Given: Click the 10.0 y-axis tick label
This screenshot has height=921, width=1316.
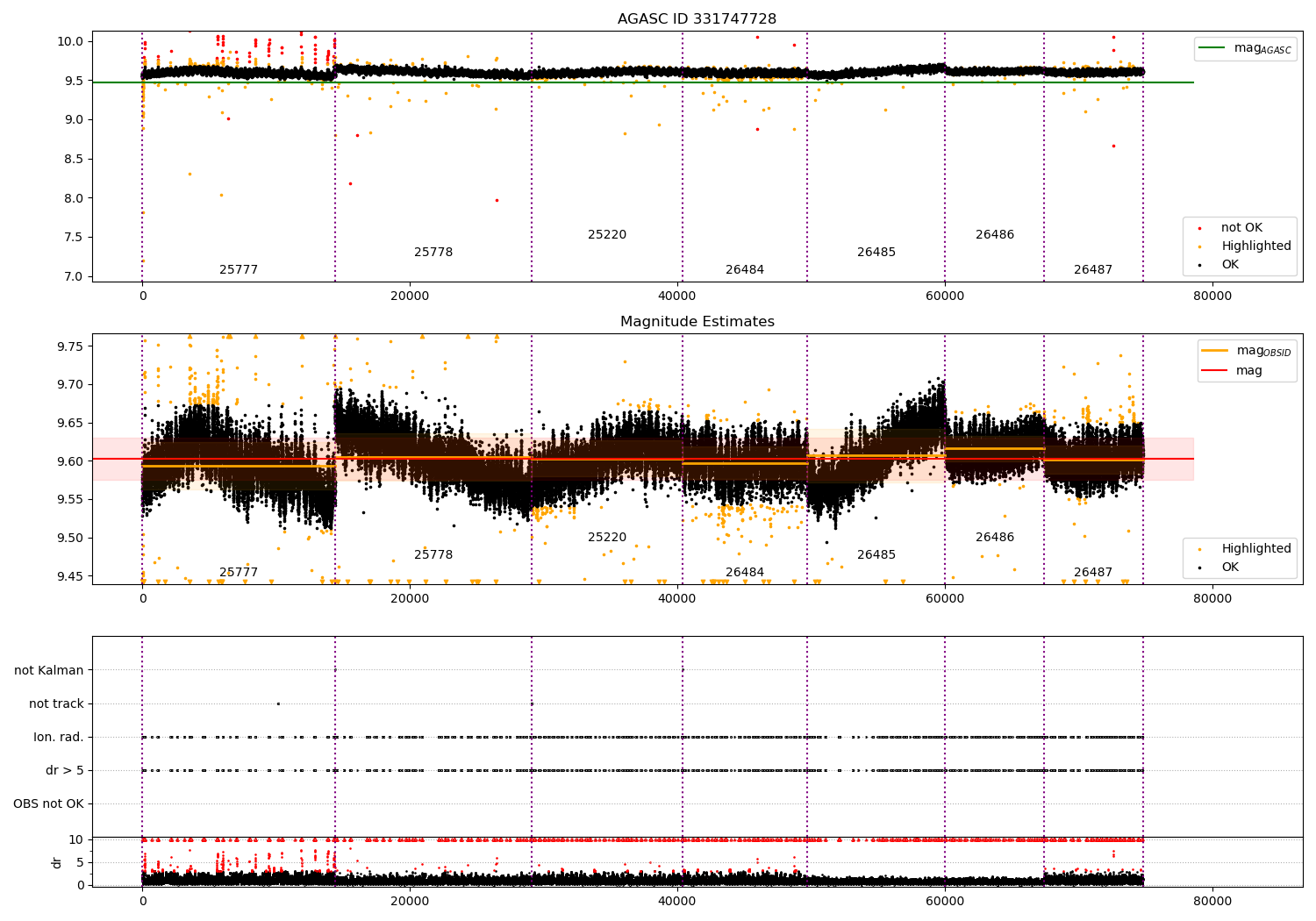Looking at the screenshot, I should point(69,41).
